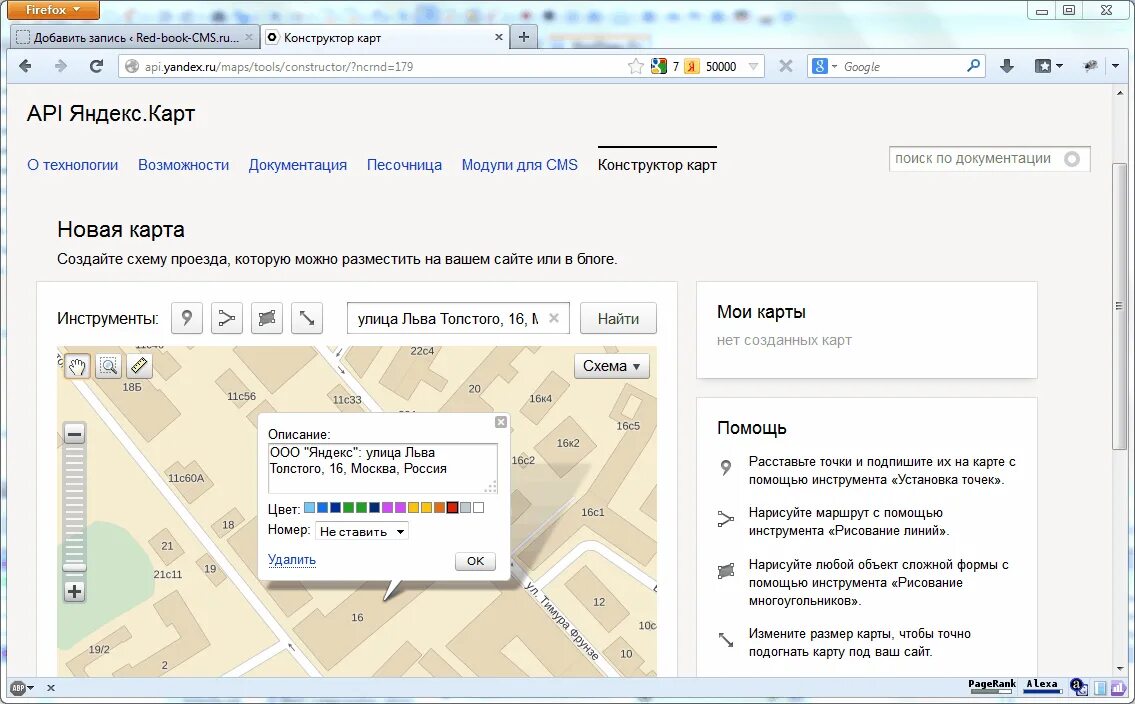Open the Конструктор карт menu item
Screen dimensions: 1135x704
(x=657, y=165)
